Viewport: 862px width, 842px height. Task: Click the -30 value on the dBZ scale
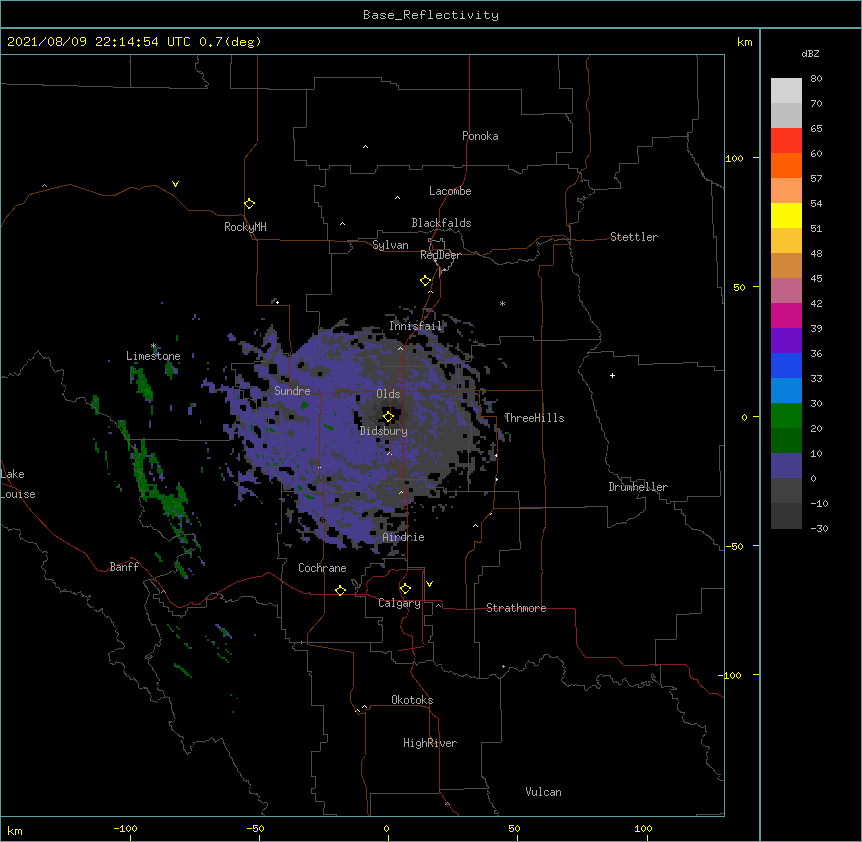click(819, 528)
